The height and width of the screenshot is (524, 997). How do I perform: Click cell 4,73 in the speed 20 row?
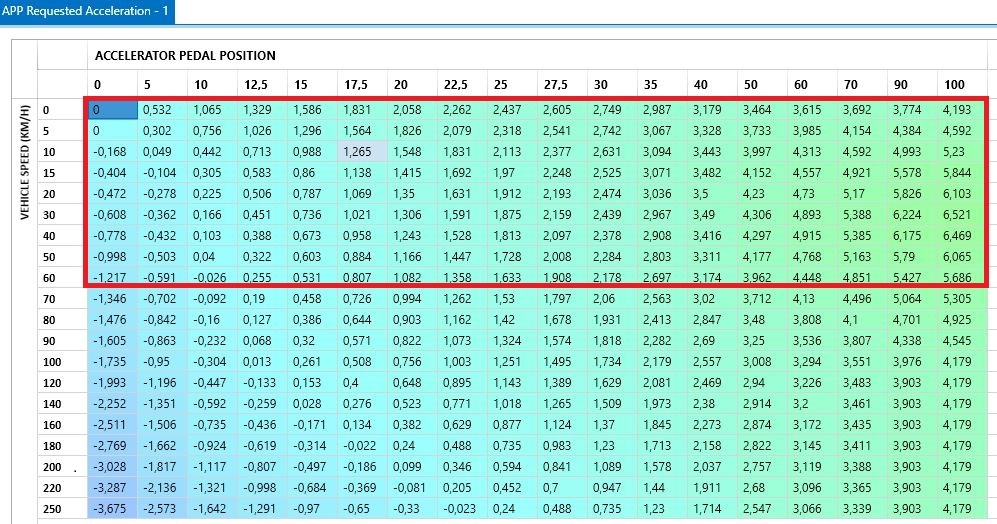coord(812,194)
